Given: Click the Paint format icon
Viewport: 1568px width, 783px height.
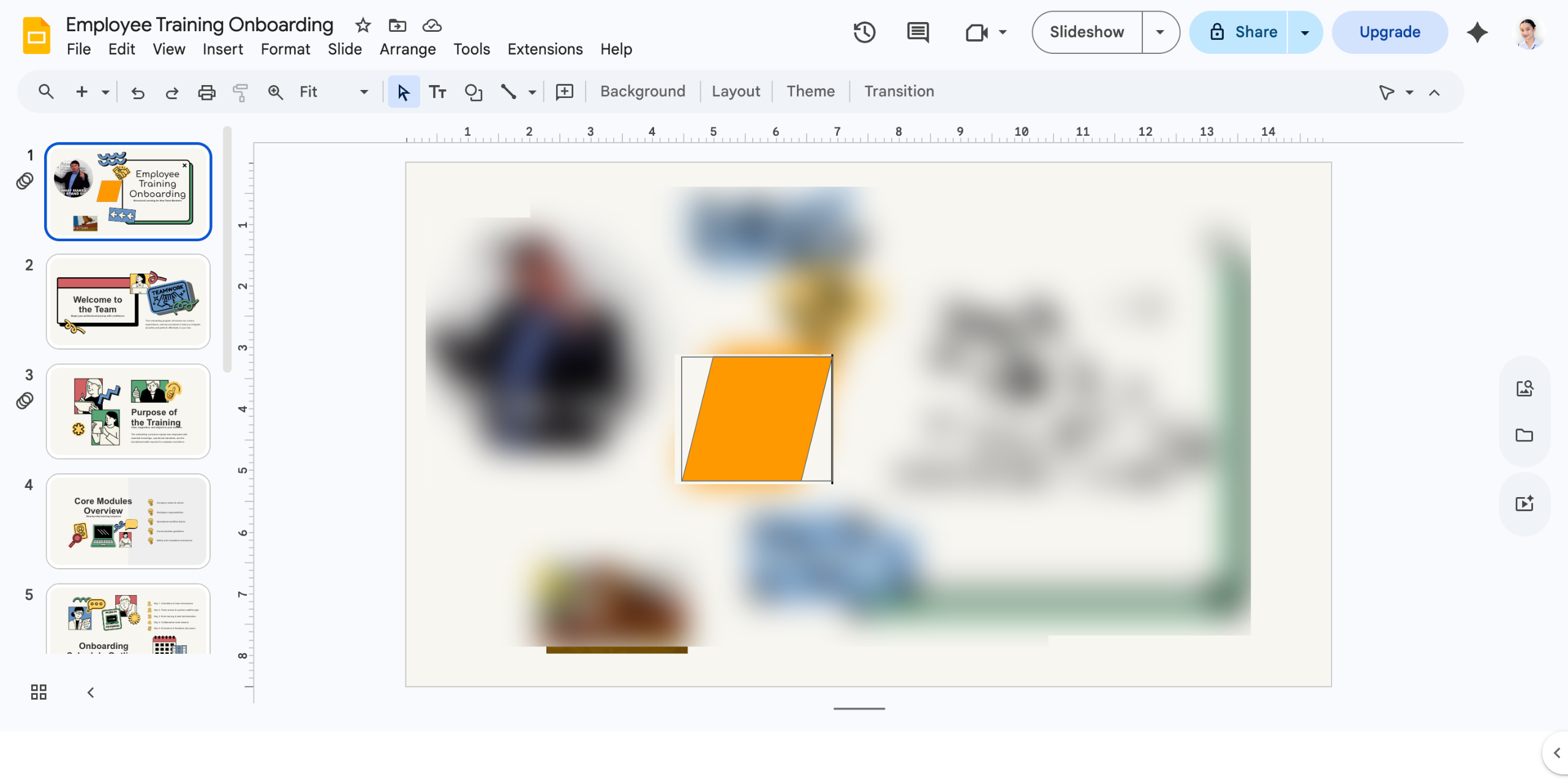Looking at the screenshot, I should pos(240,92).
